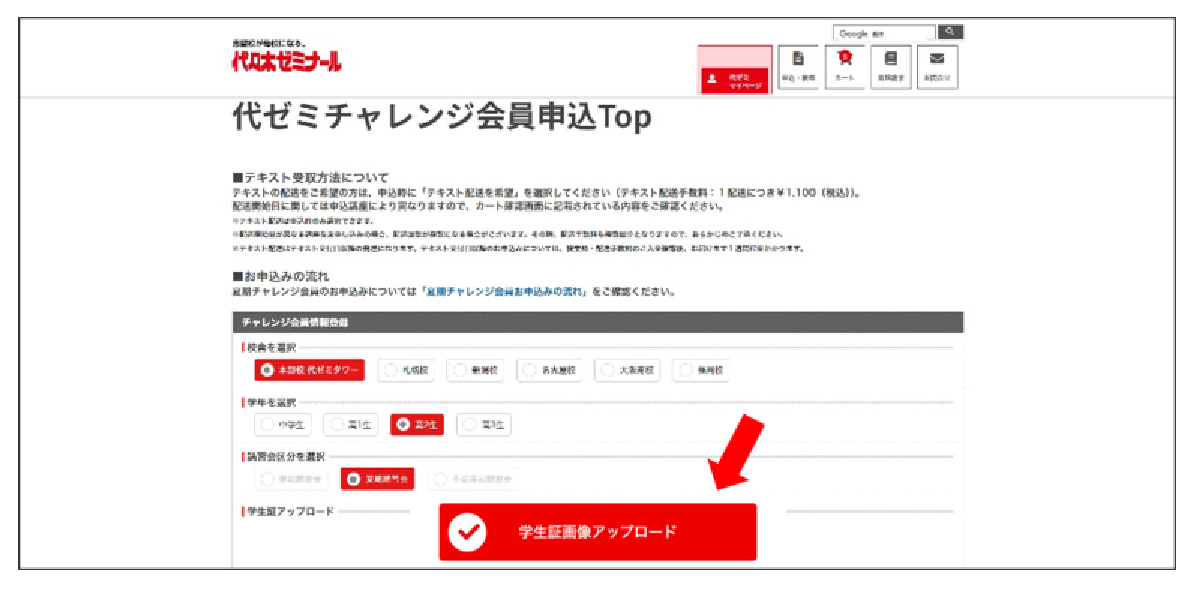Open the red マイページ person button
This screenshot has height=593, width=1200.
click(x=735, y=81)
